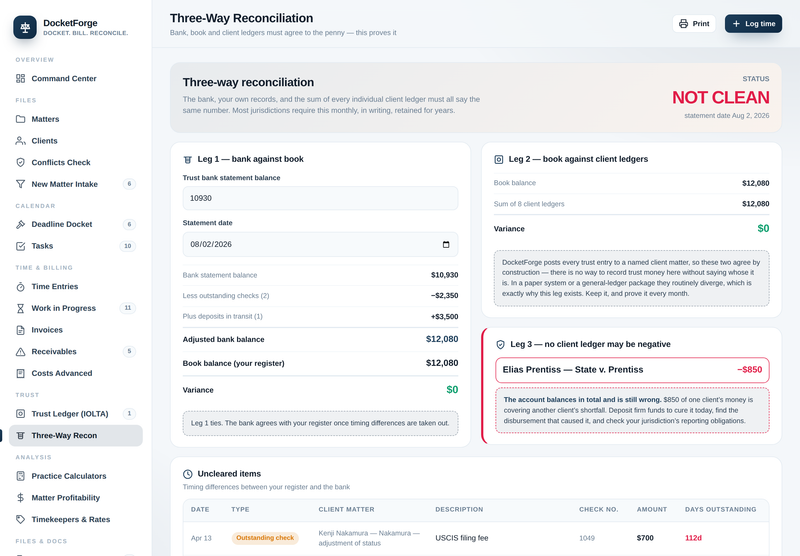Click the Costs Advanced receipt icon
The width and height of the screenshot is (800, 556).
[20, 373]
